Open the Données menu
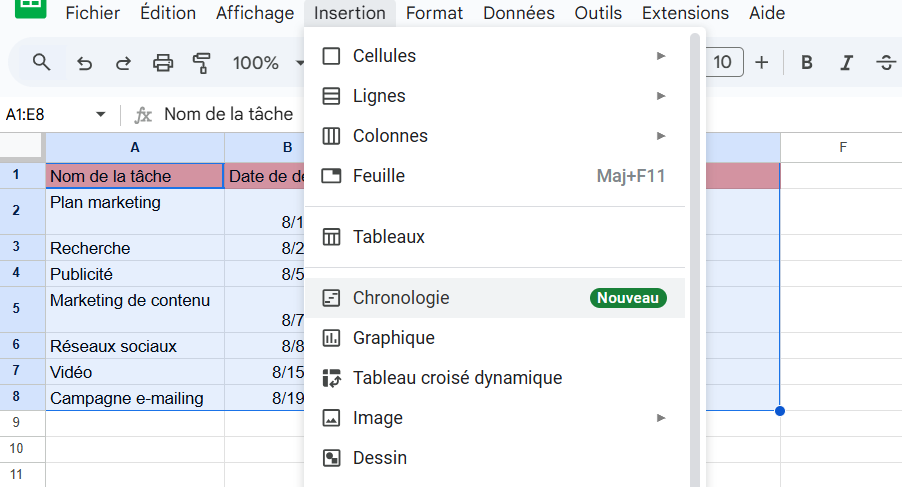This screenshot has width=902, height=487. click(519, 13)
